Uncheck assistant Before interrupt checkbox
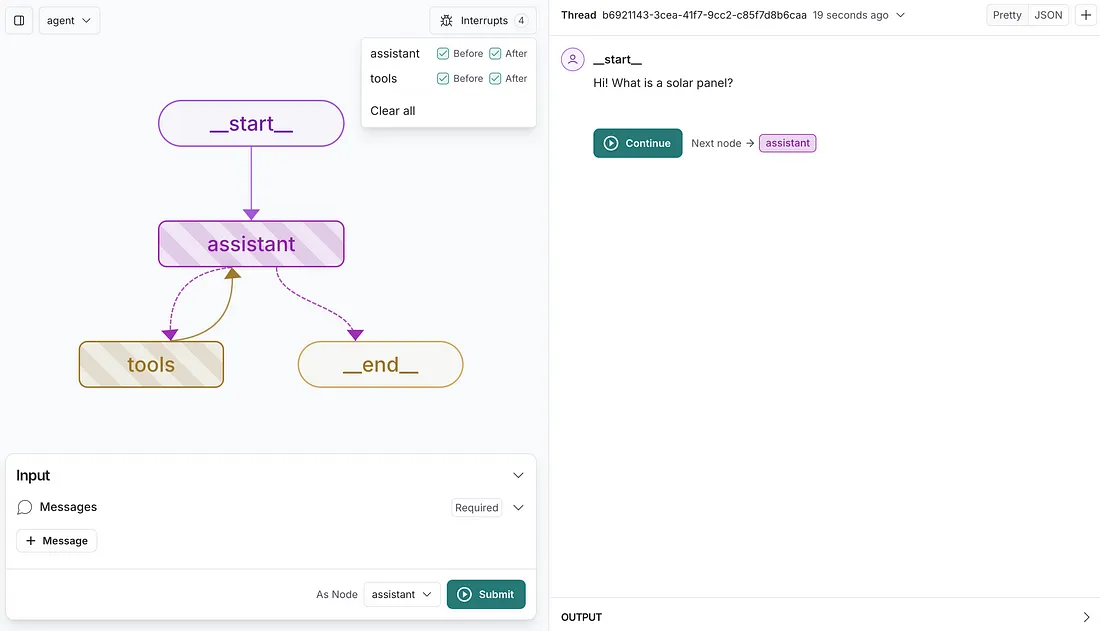The width and height of the screenshot is (1100, 631). tap(443, 53)
